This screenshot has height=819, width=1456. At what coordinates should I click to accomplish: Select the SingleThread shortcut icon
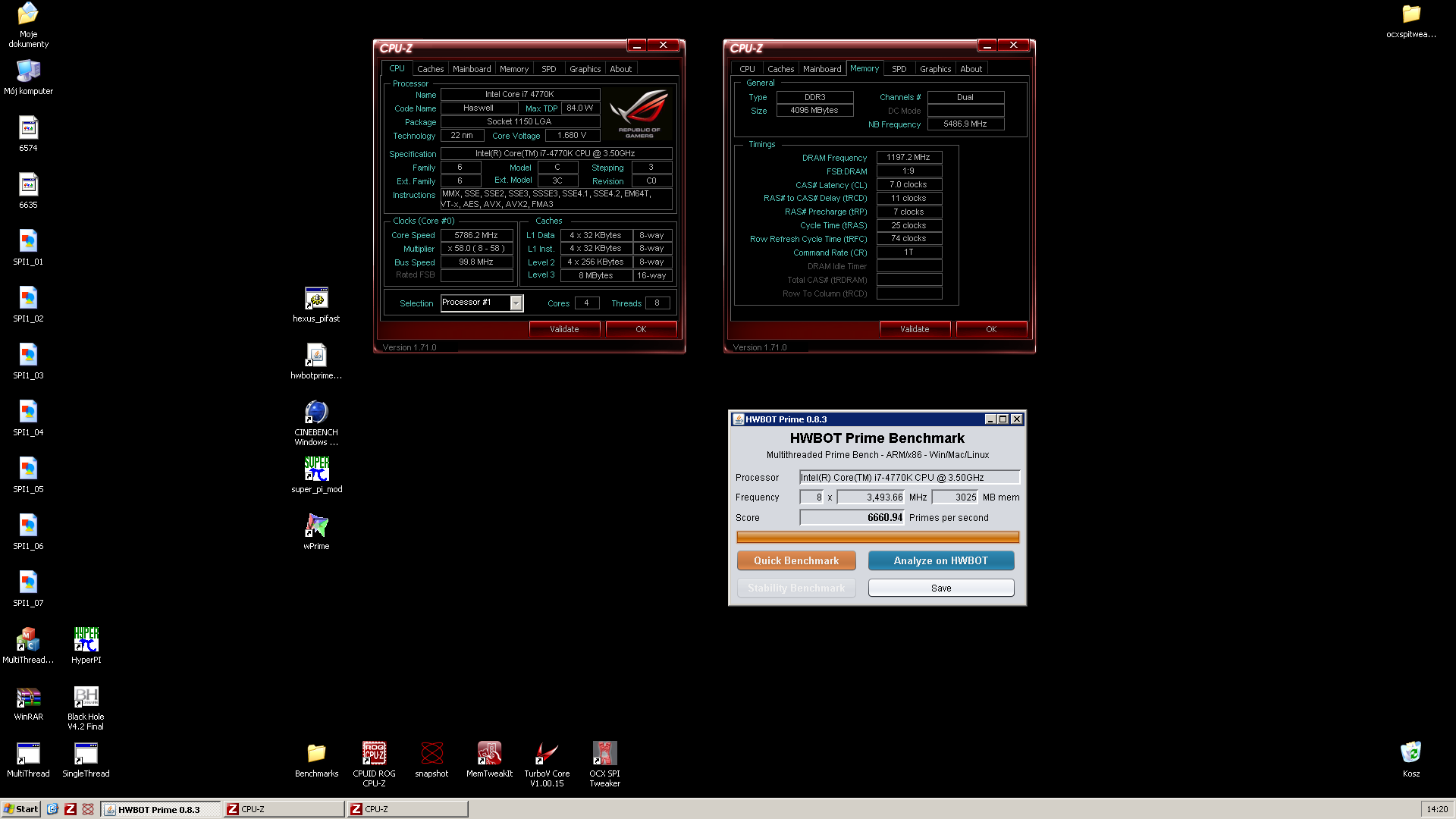86,760
